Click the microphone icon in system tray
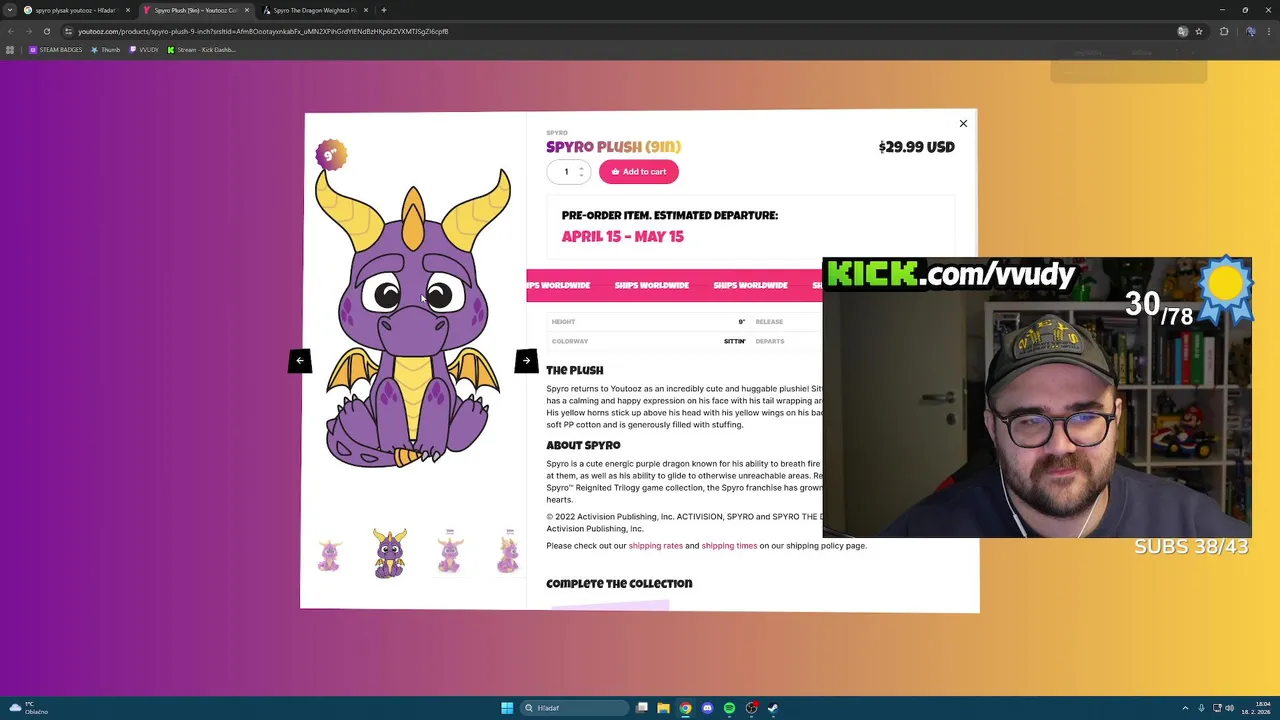The height and width of the screenshot is (720, 1280). point(1201,708)
